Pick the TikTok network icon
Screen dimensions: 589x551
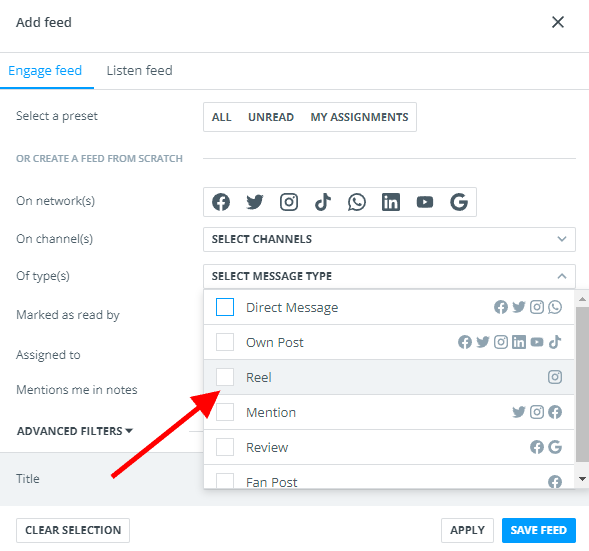click(323, 202)
